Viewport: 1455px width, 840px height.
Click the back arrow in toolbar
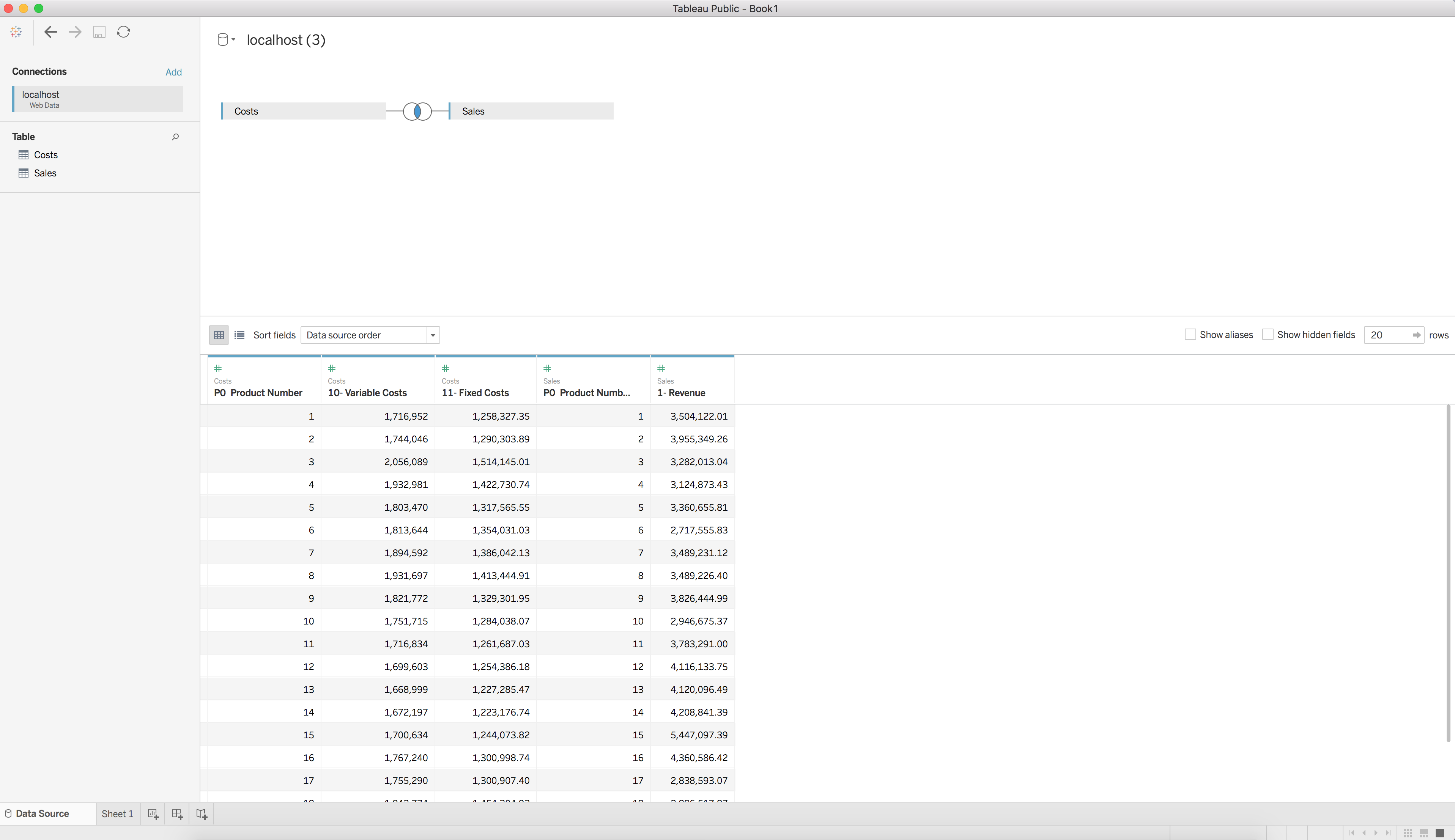(x=51, y=32)
